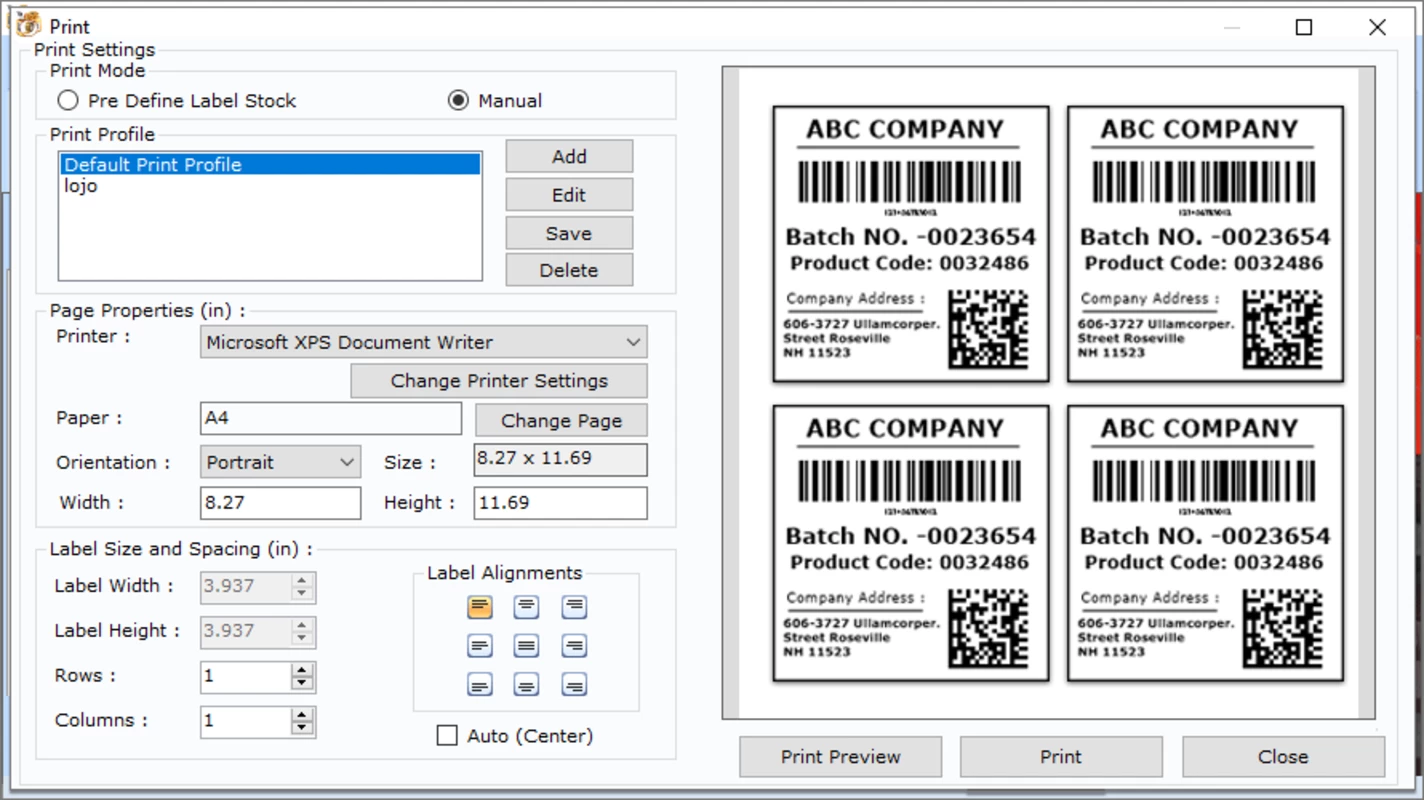This screenshot has width=1424, height=800.
Task: Click the Label Width field 3.937
Action: point(246,587)
